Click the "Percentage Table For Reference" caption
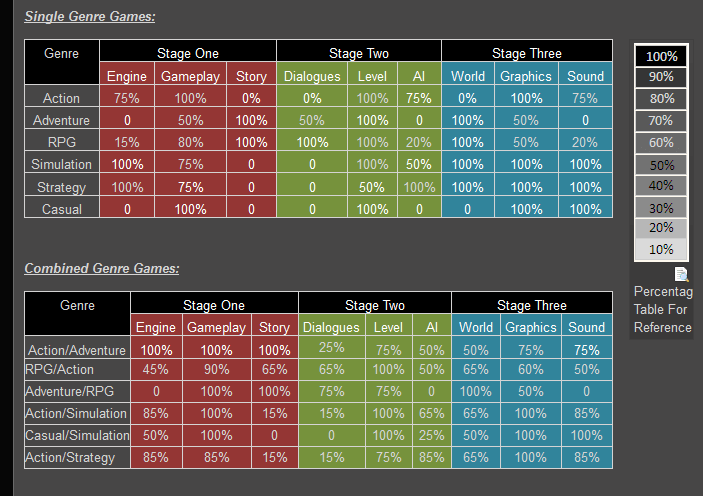The height and width of the screenshot is (496, 703). click(663, 309)
